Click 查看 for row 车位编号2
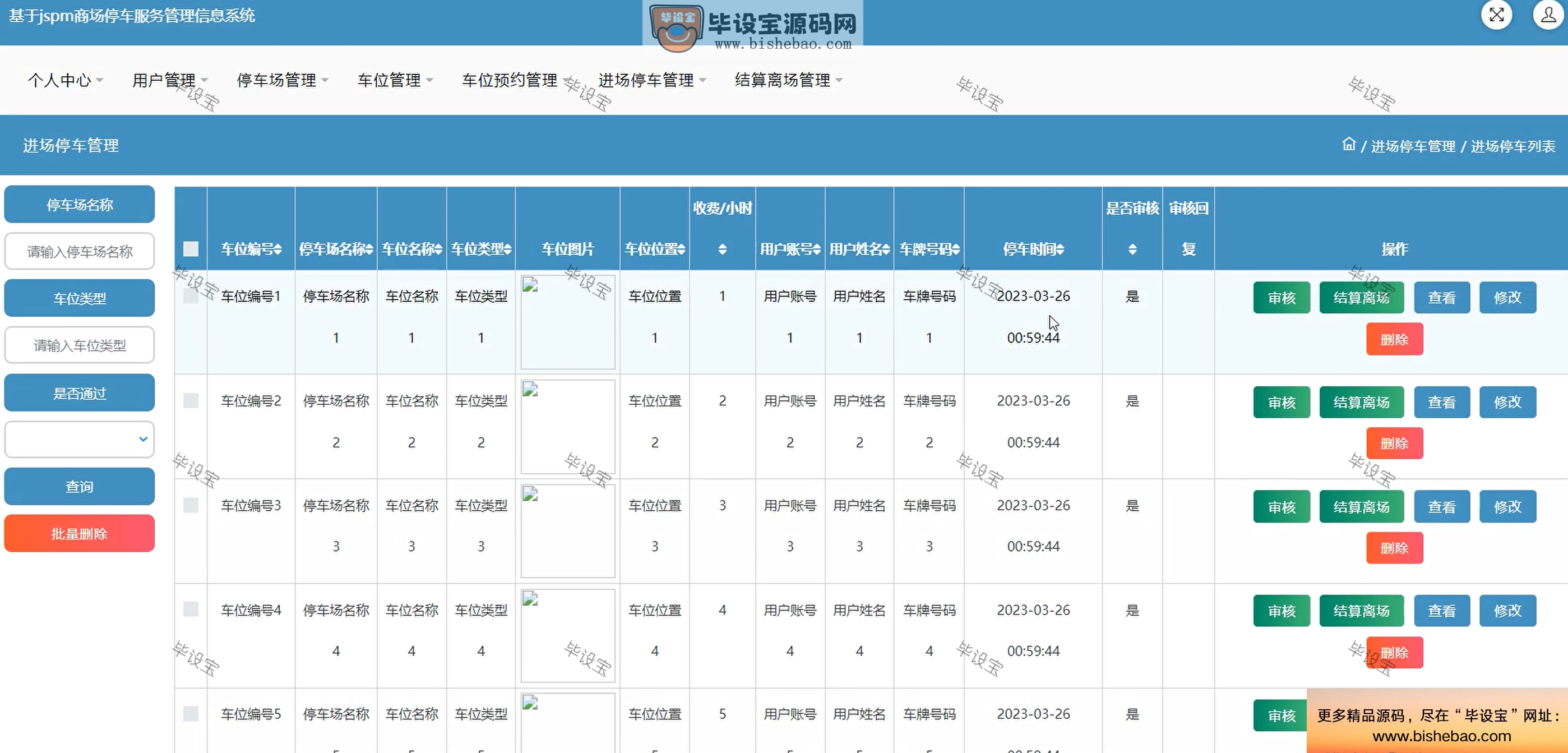The image size is (1568, 753). (1442, 402)
